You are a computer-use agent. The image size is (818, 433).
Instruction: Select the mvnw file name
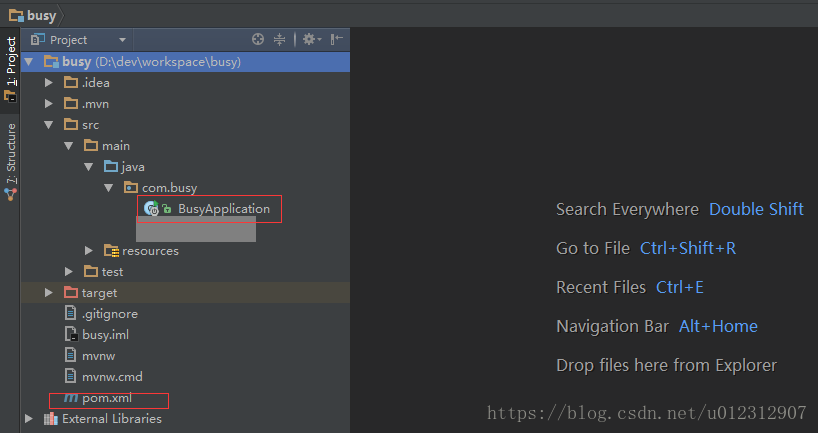pos(99,355)
